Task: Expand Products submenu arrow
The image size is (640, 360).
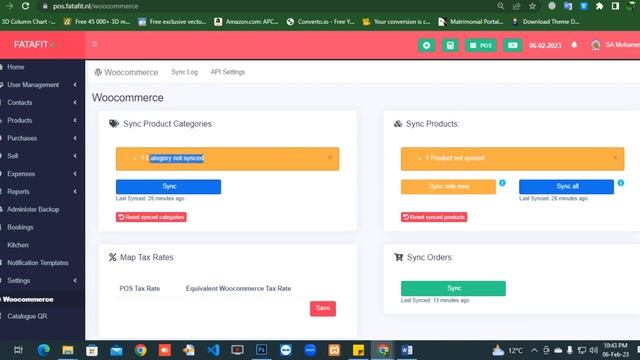Action: tap(75, 120)
